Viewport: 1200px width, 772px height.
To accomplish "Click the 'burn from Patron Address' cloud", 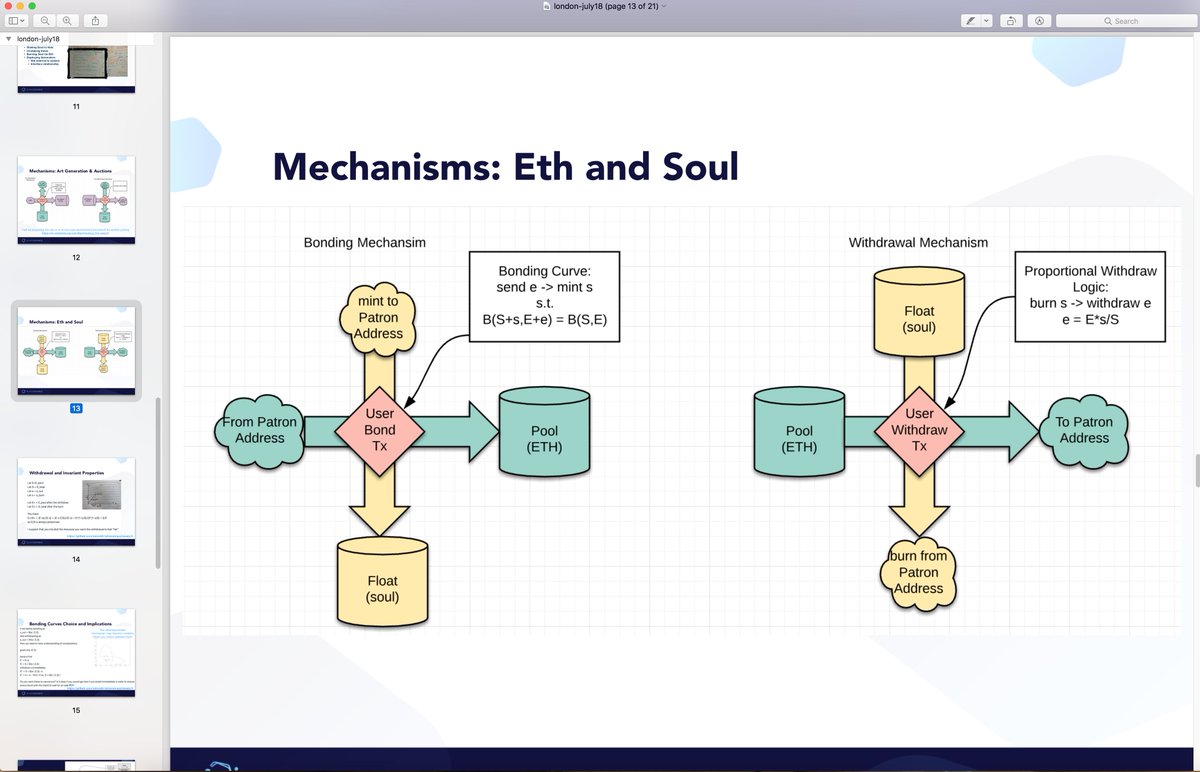I will tap(918, 572).
